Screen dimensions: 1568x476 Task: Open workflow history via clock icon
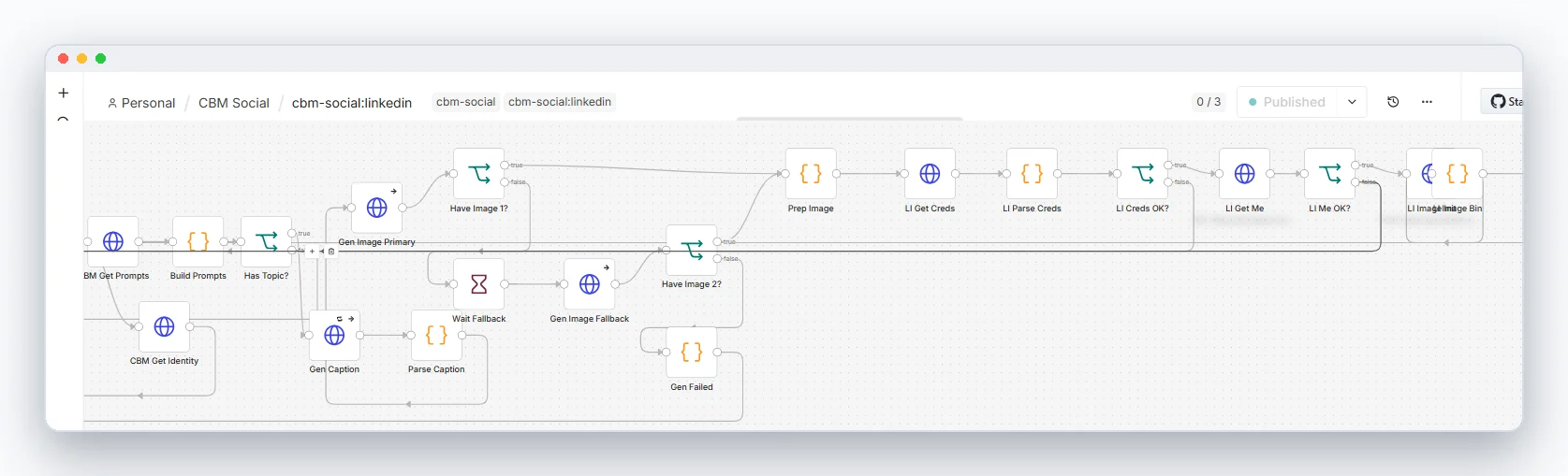coord(1393,102)
